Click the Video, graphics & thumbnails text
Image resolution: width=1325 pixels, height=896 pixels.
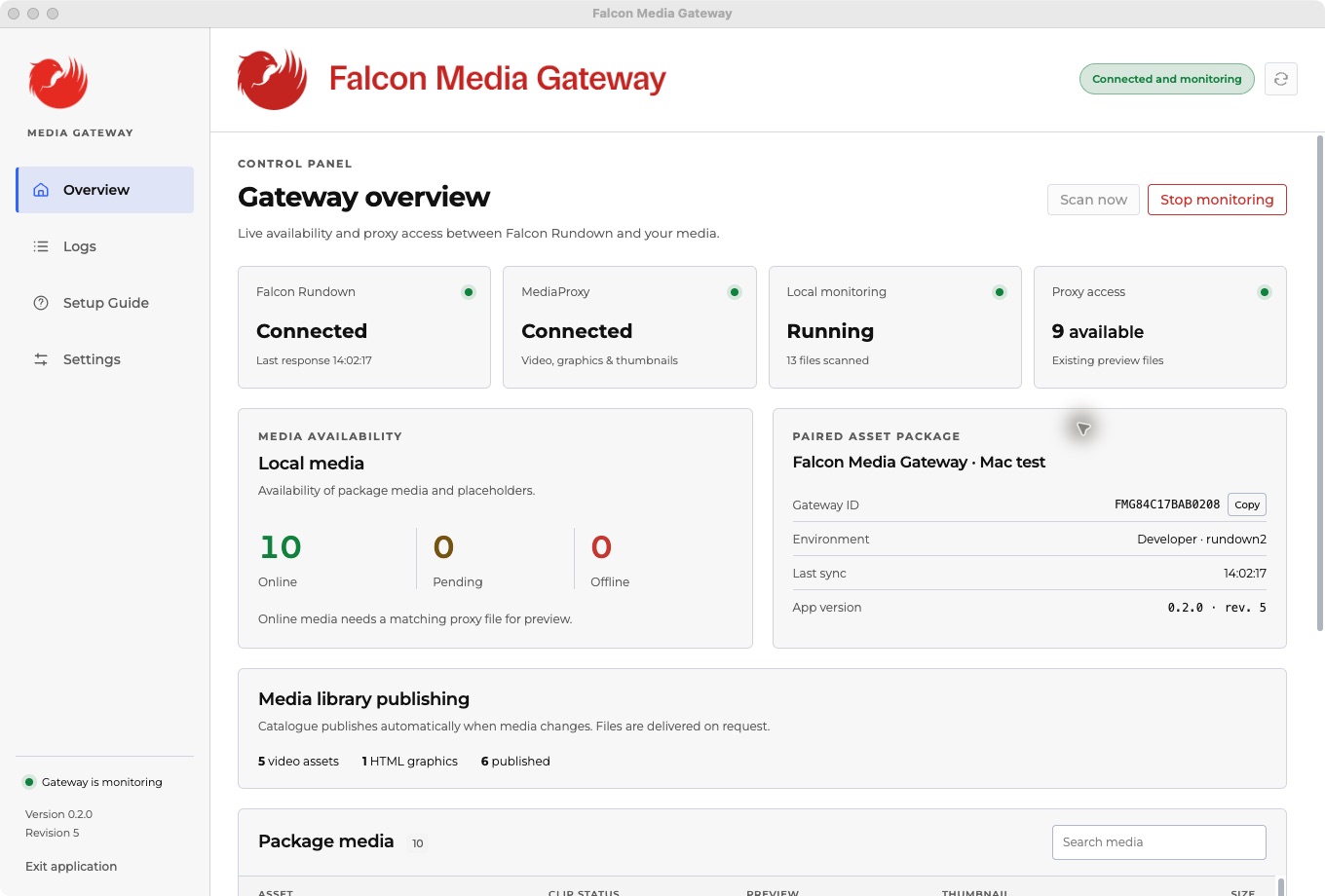[599, 360]
